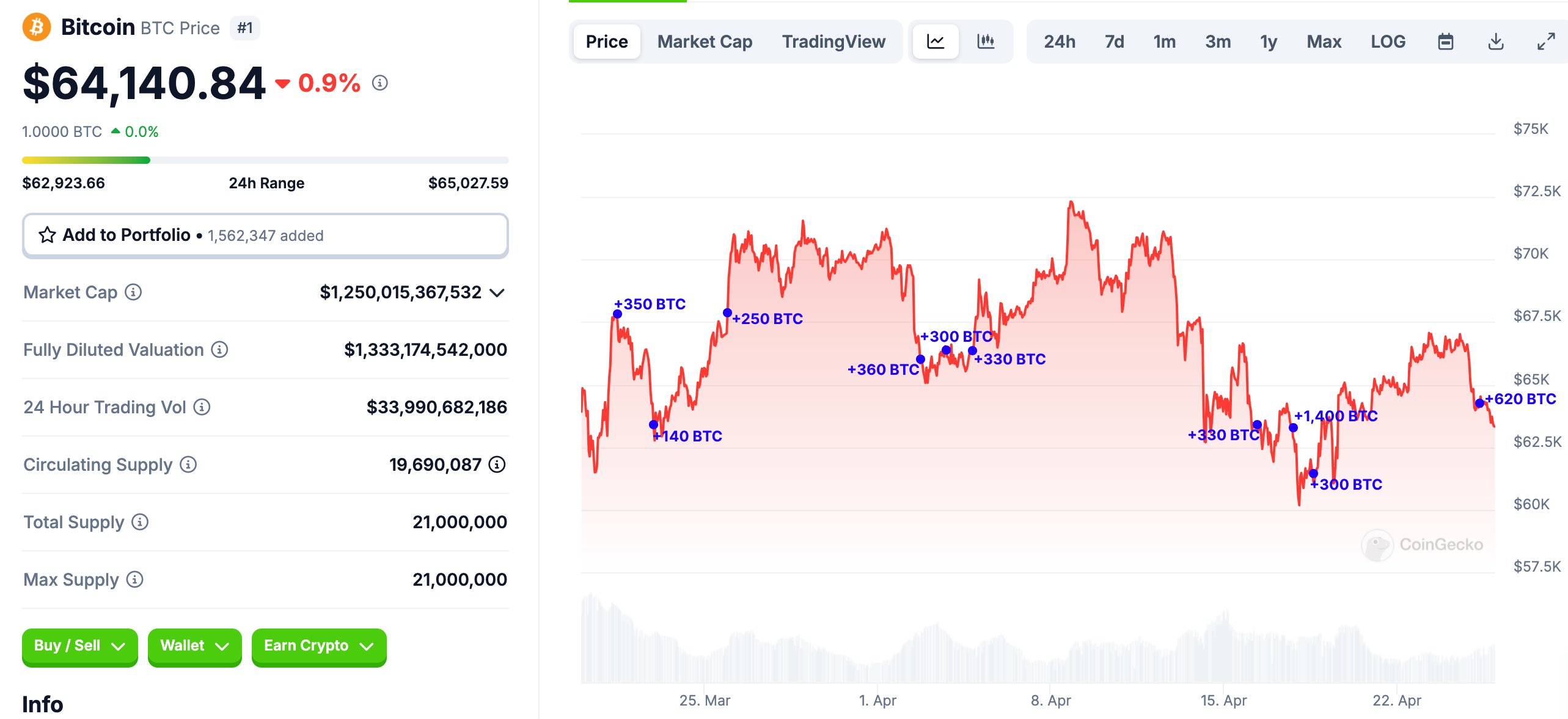This screenshot has height=719, width=1568.
Task: Select the Max time range tab
Action: 1323,41
